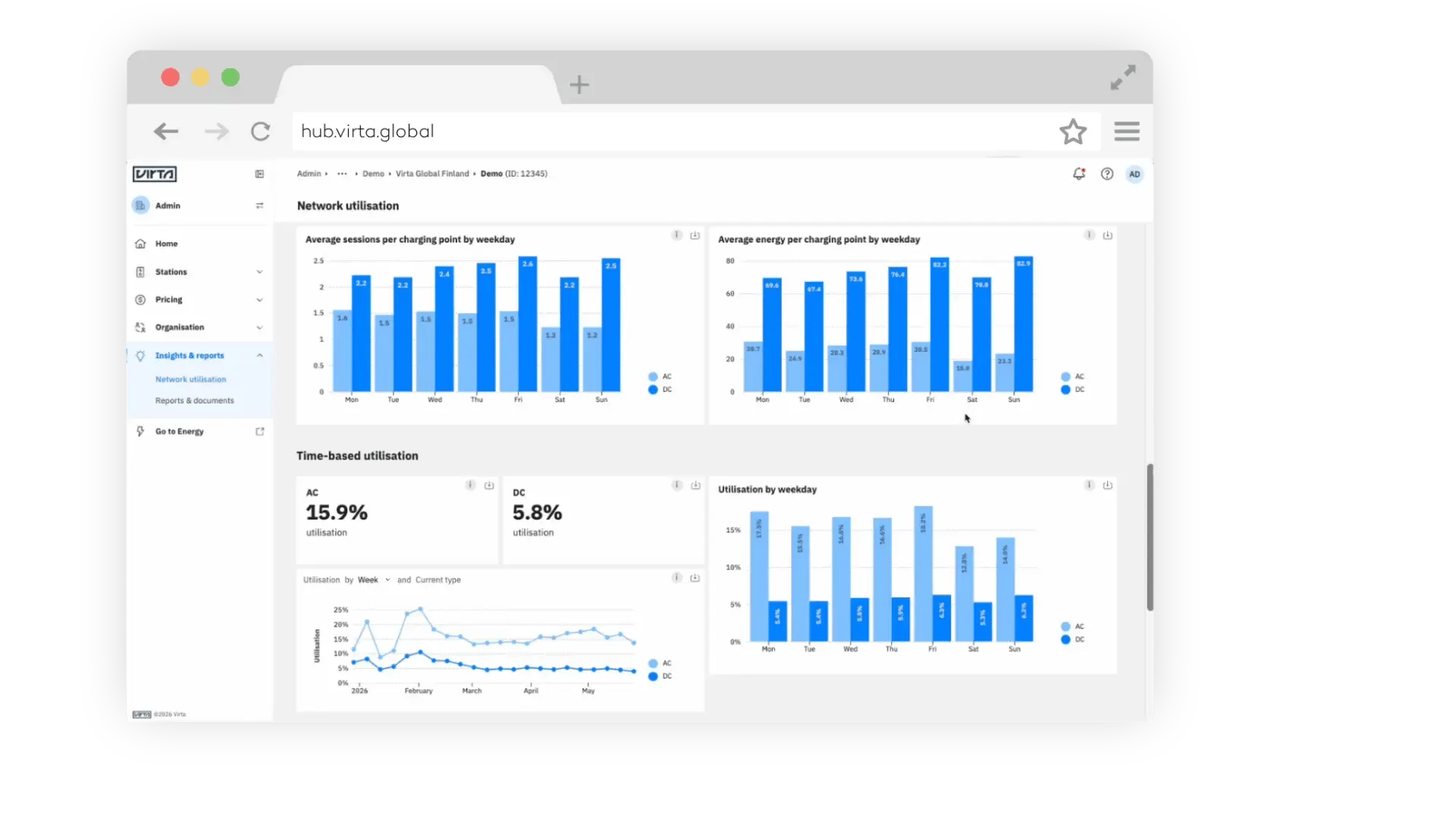Download the AC utilisation card
Viewport: 1456px width, 819px height.
click(x=489, y=485)
